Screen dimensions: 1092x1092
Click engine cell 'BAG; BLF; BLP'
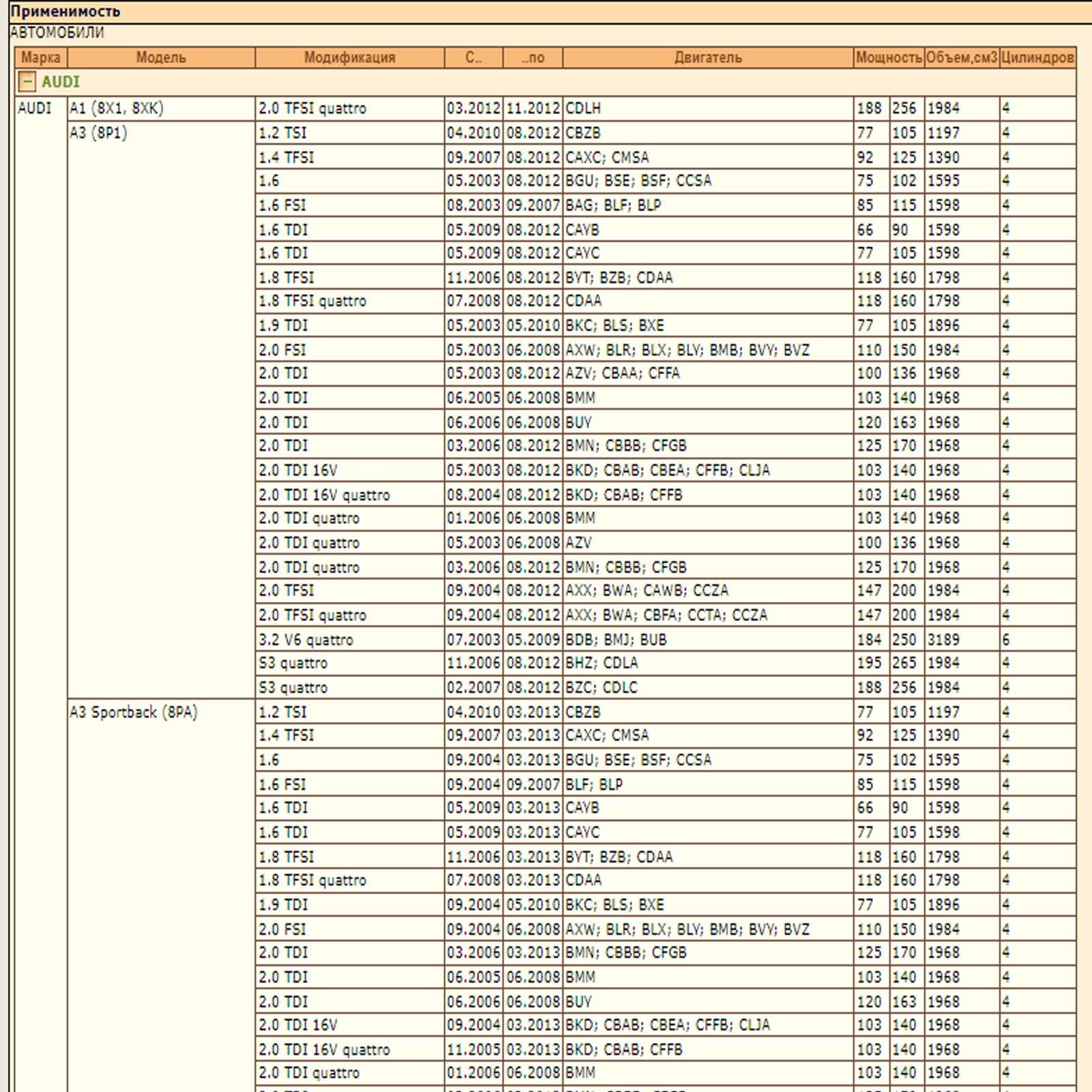[708, 205]
